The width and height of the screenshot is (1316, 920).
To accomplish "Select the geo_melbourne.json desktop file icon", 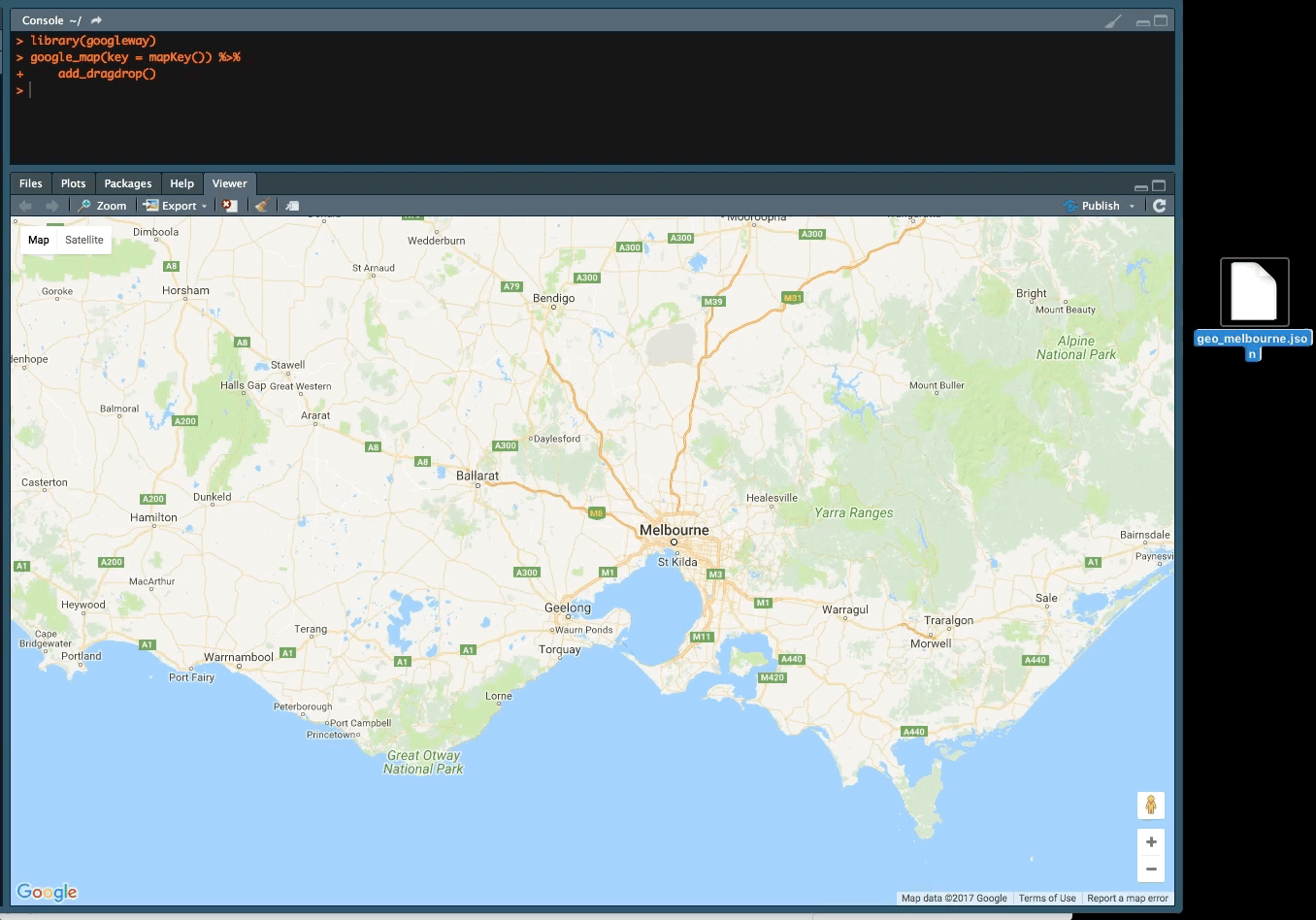I will click(1254, 291).
